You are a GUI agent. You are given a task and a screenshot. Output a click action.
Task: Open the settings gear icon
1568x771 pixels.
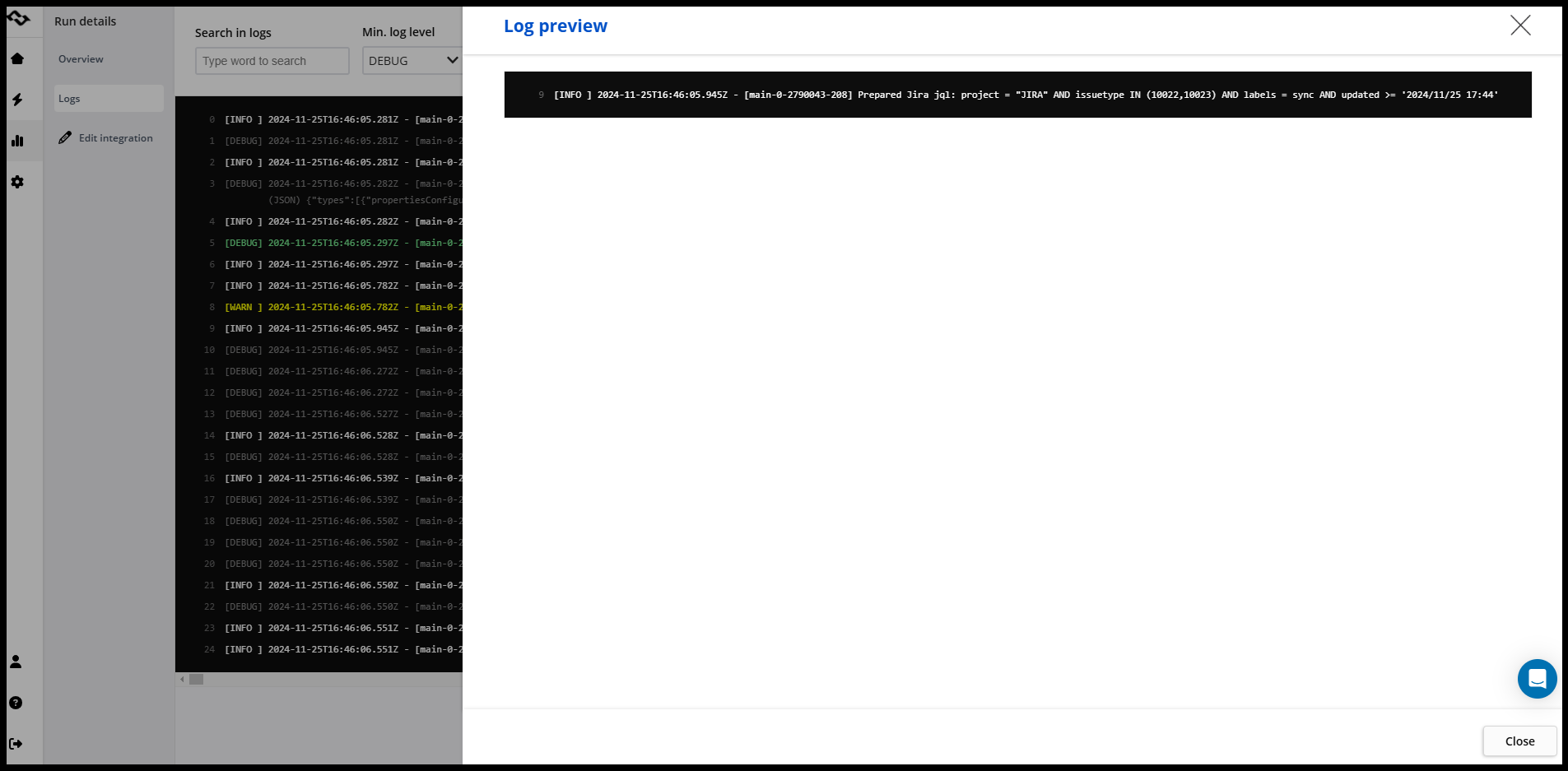click(x=17, y=182)
